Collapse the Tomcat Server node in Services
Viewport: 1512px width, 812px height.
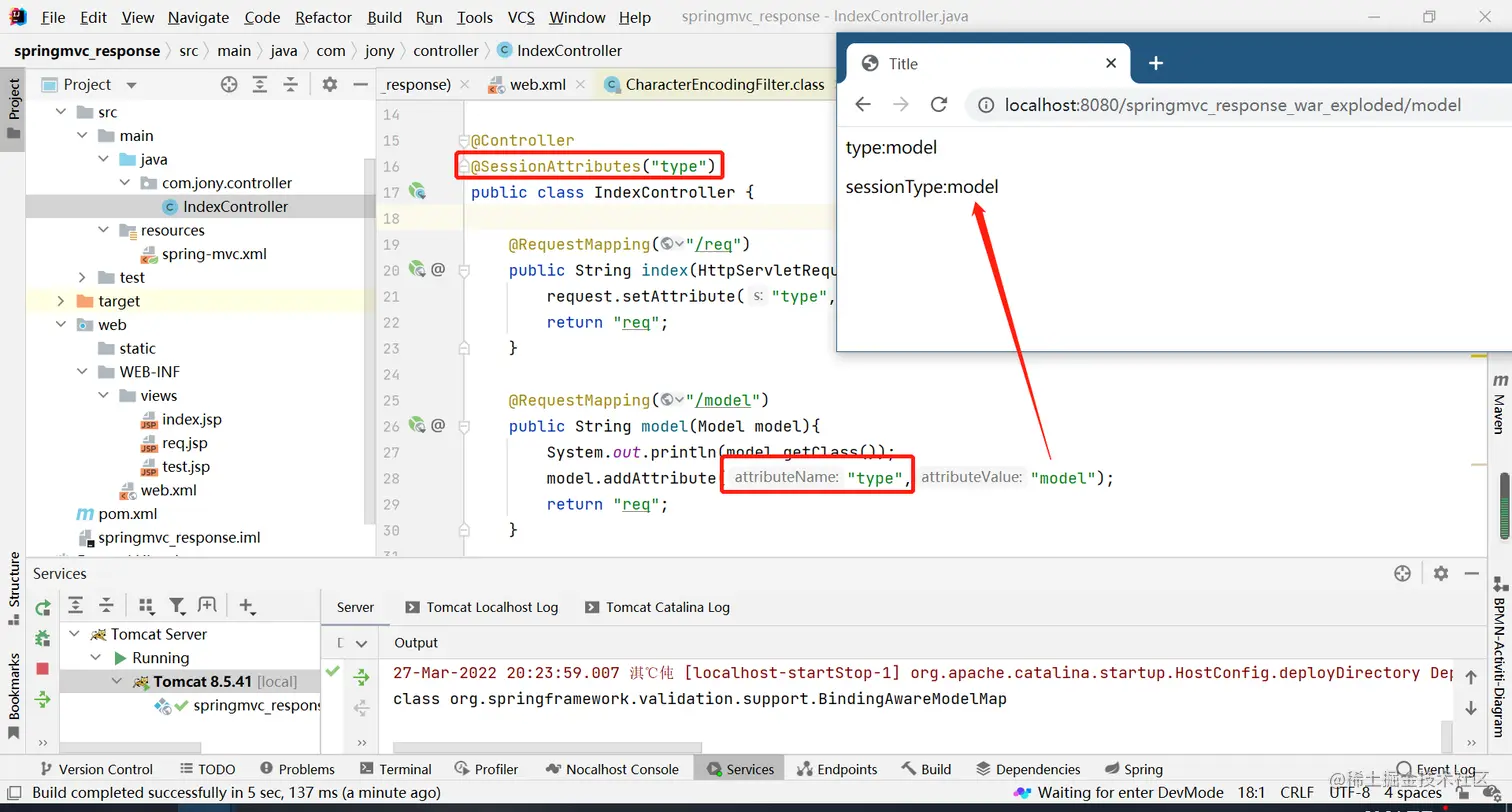[75, 634]
